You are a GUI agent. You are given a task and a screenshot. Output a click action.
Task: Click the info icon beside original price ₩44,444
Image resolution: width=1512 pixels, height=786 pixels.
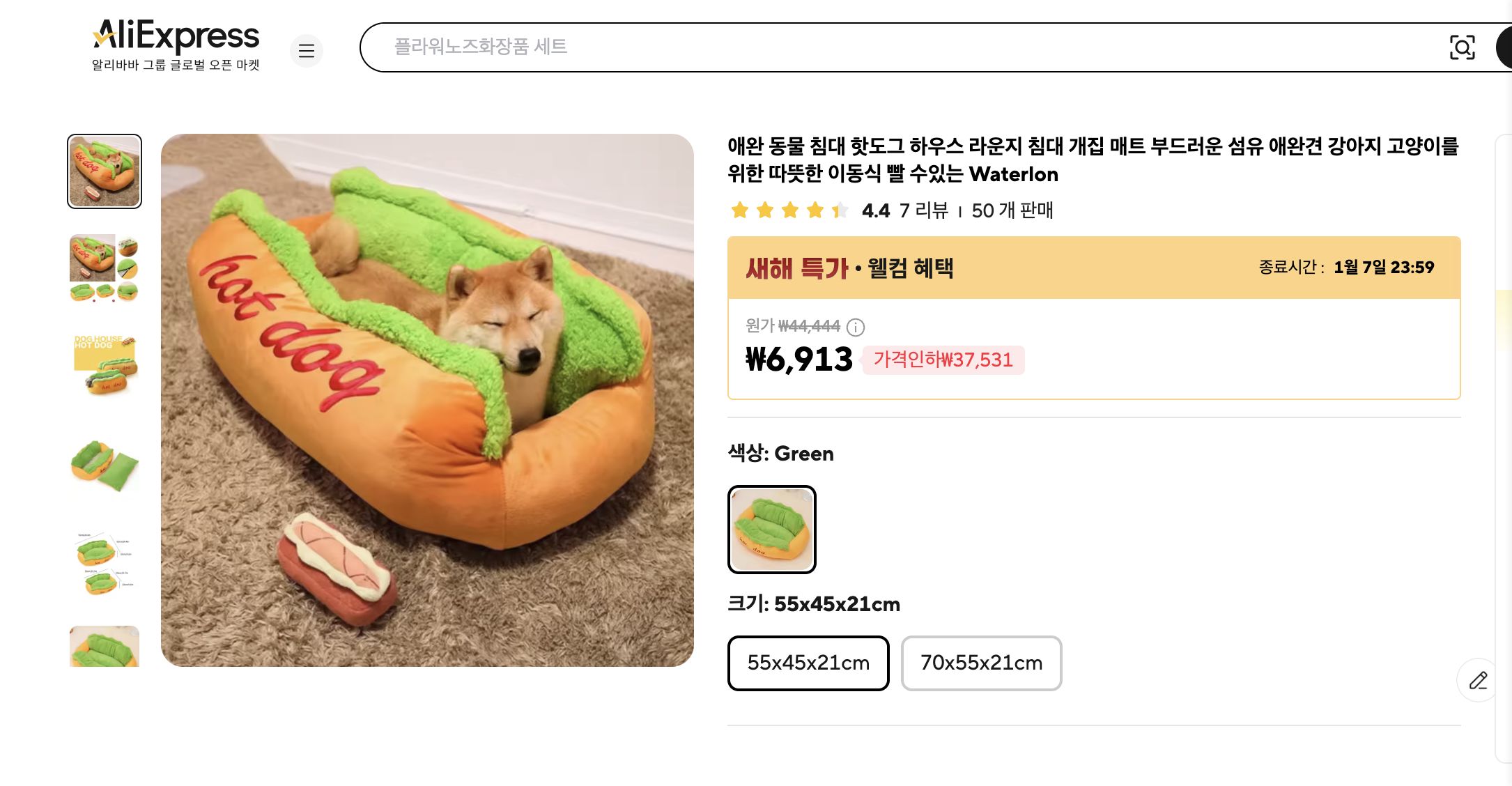tap(857, 326)
